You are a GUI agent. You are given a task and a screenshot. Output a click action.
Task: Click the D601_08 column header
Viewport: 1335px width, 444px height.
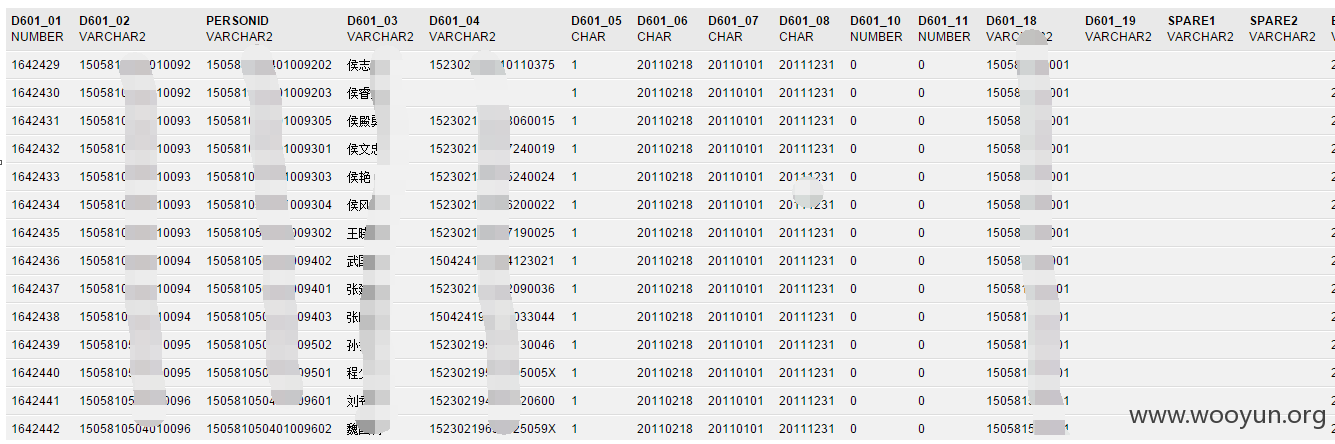coord(804,21)
